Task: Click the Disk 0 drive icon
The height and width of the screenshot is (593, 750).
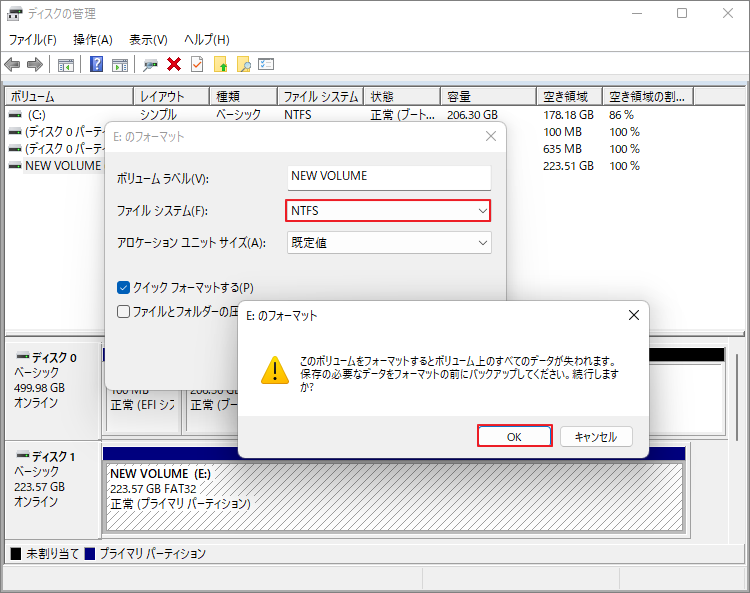Action: pyautogui.click(x=23, y=356)
